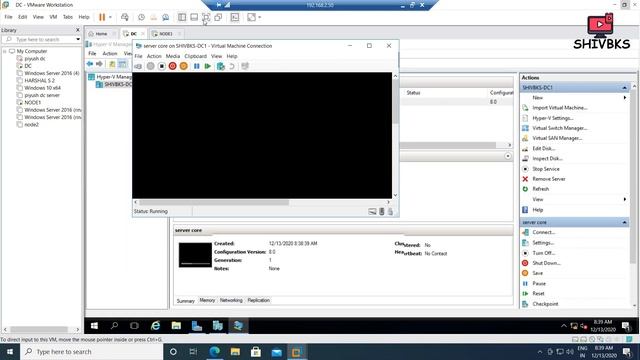Switch to the Memory tab in details pane
This screenshot has width=640, height=360.
click(207, 300)
